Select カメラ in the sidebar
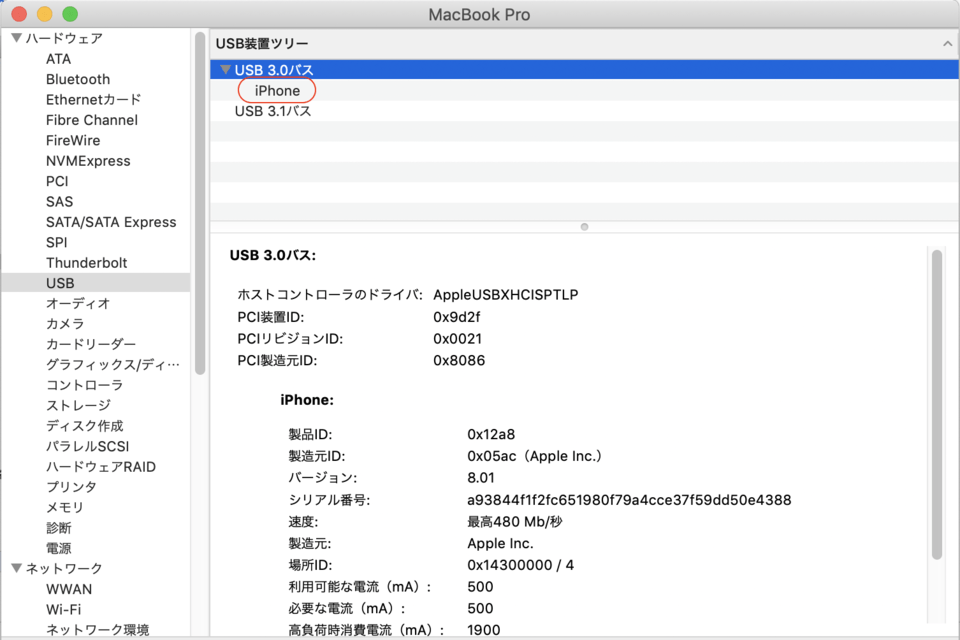960x640 pixels. 65,323
